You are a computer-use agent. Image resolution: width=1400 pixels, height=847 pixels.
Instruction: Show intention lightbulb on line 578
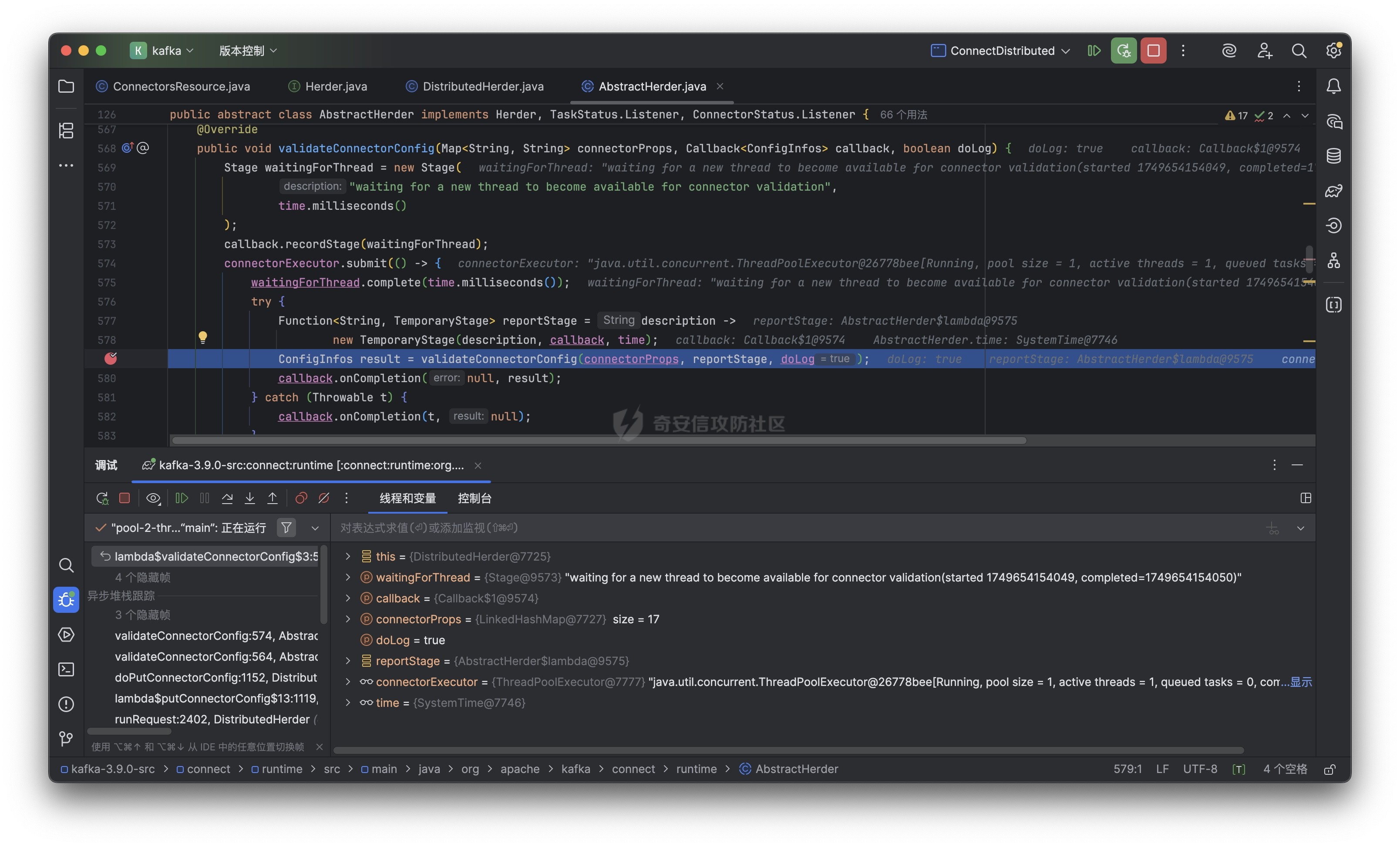coord(203,337)
